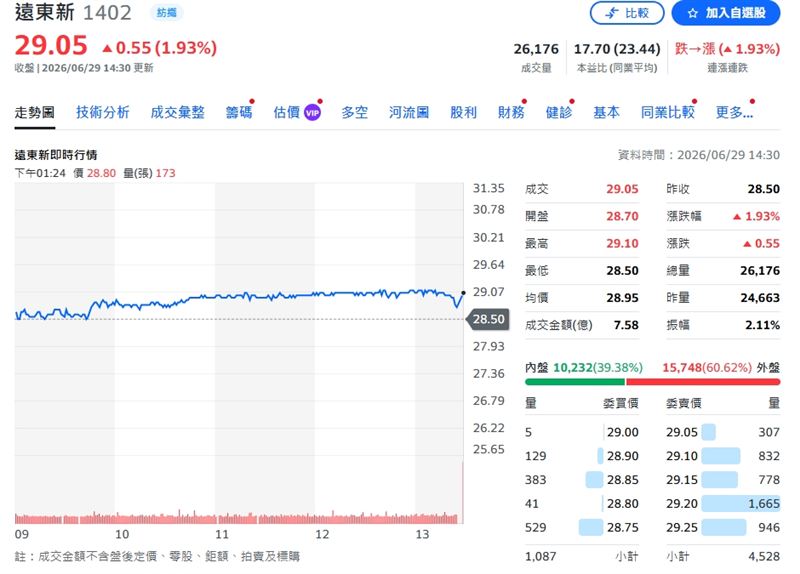Click ask price 29.15

(682, 480)
